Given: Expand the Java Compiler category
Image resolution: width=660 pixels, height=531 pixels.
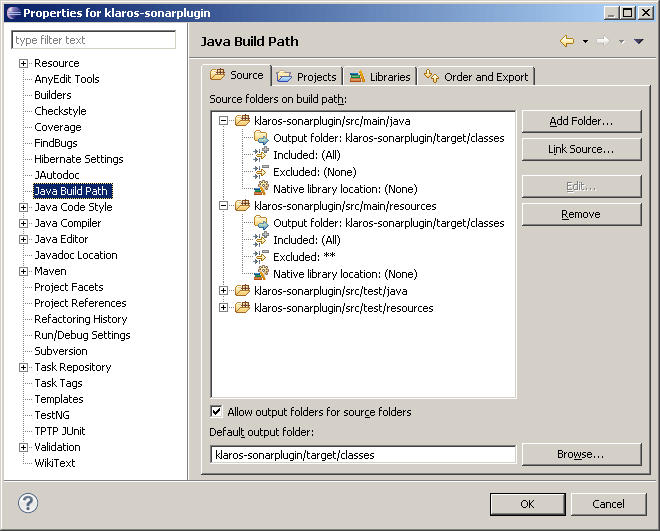Looking at the screenshot, I should [24, 223].
